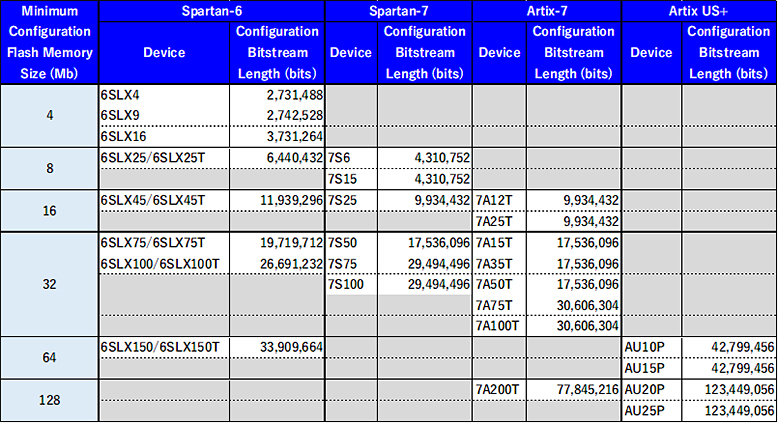Select the value 2,731,488
The height and width of the screenshot is (423, 778).
[x=295, y=95]
